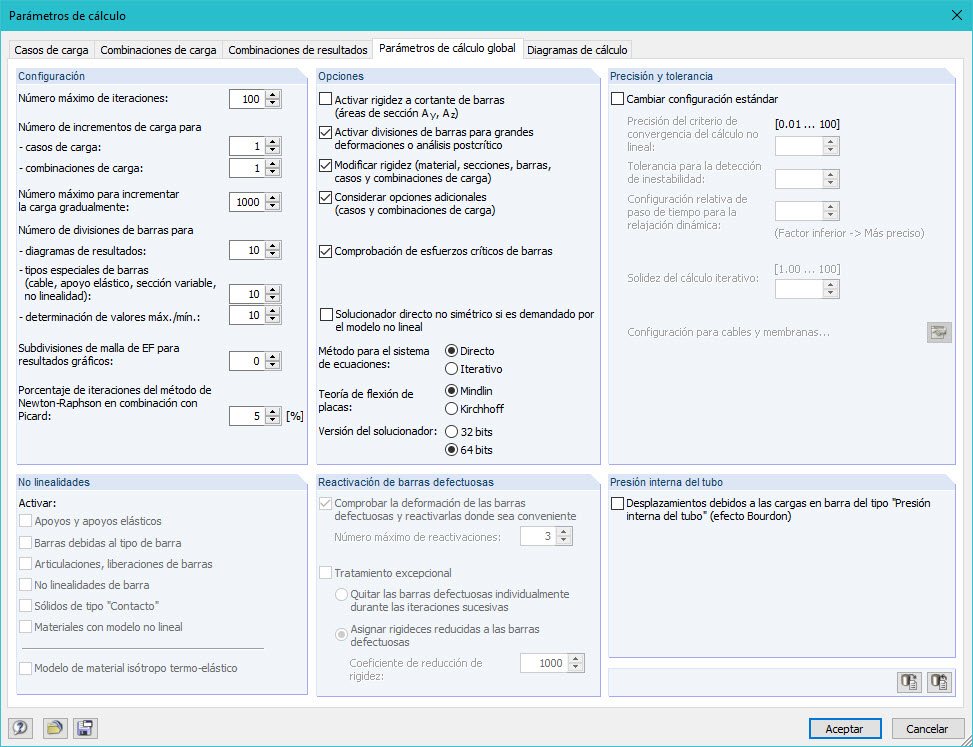The width and height of the screenshot is (973, 747).
Task: Click the open folder load settings icon
Action: click(x=55, y=728)
